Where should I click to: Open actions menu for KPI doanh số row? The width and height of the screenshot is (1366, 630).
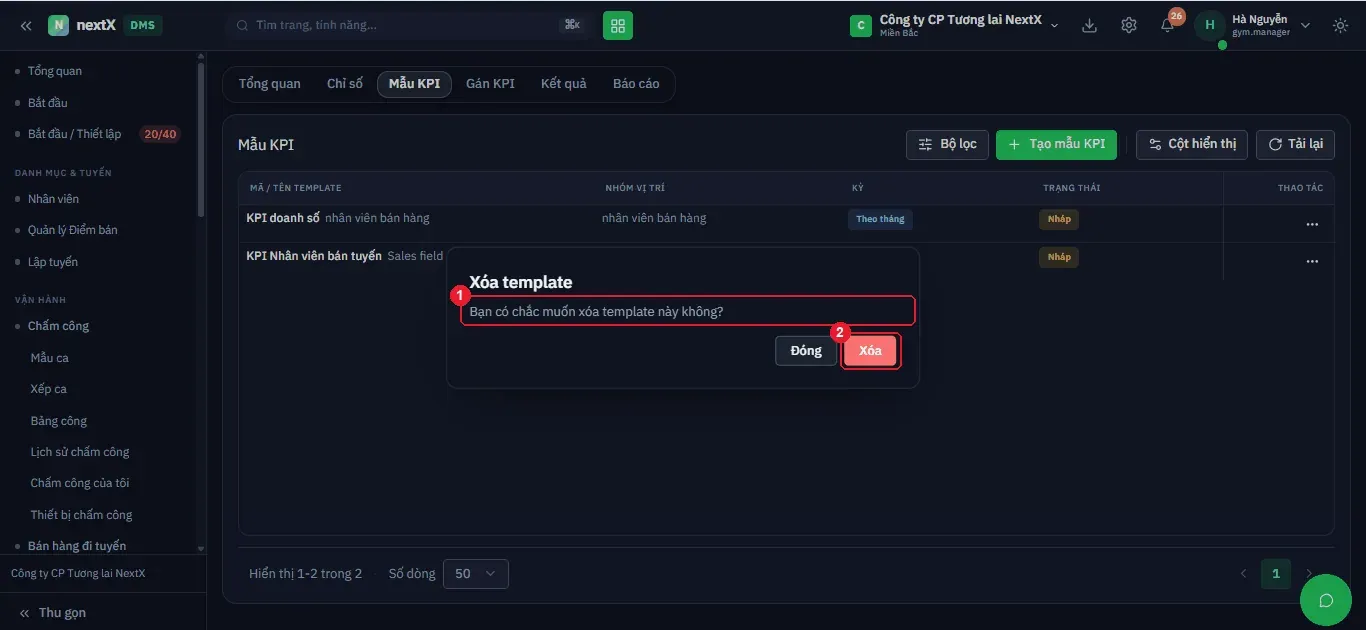coord(1312,224)
